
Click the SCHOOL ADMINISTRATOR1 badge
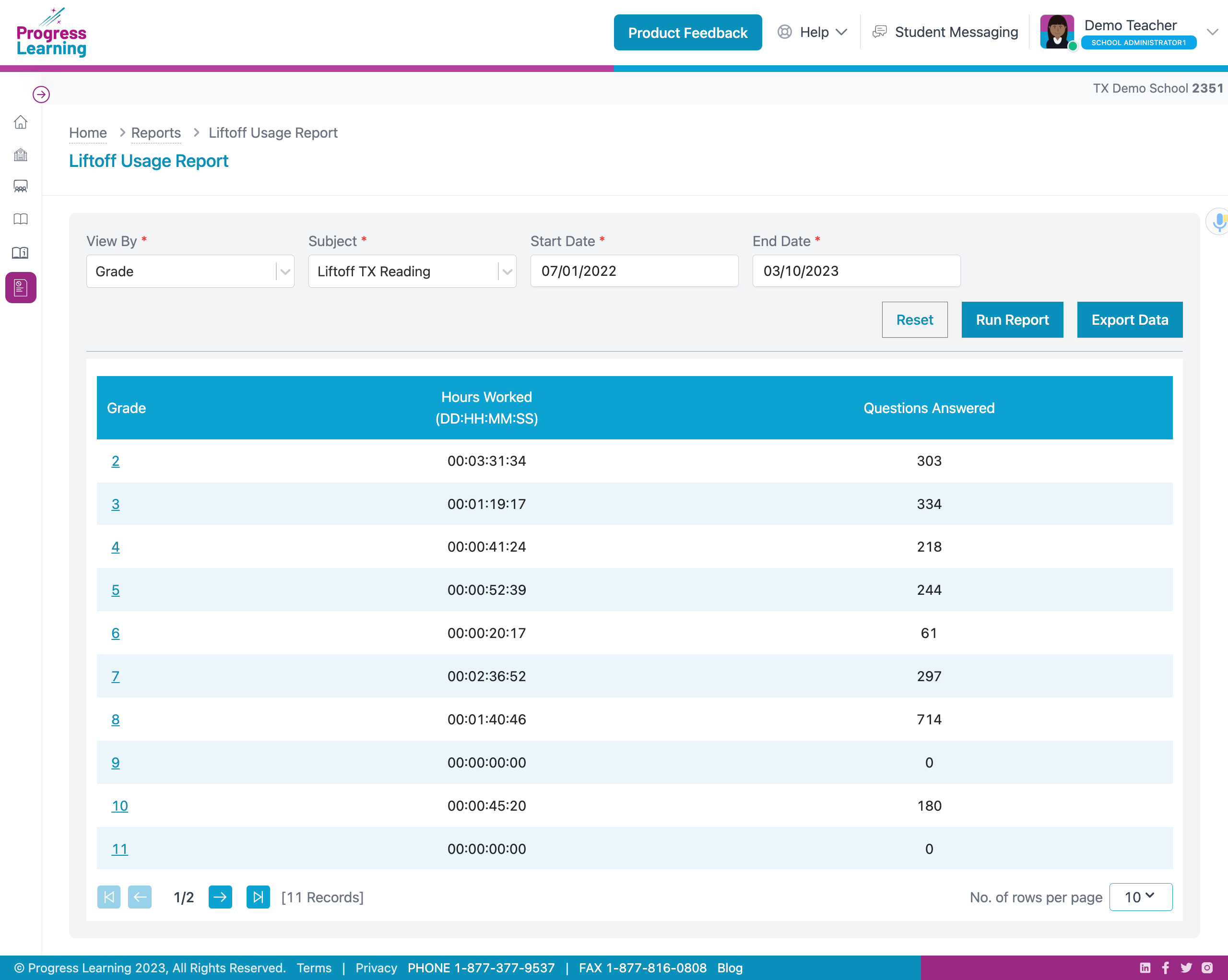[x=1139, y=43]
